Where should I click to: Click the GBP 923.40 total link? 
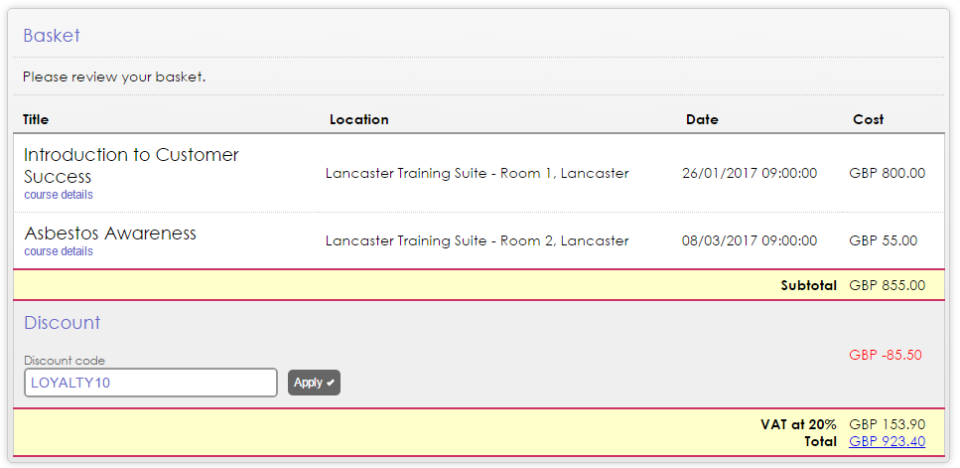point(887,441)
